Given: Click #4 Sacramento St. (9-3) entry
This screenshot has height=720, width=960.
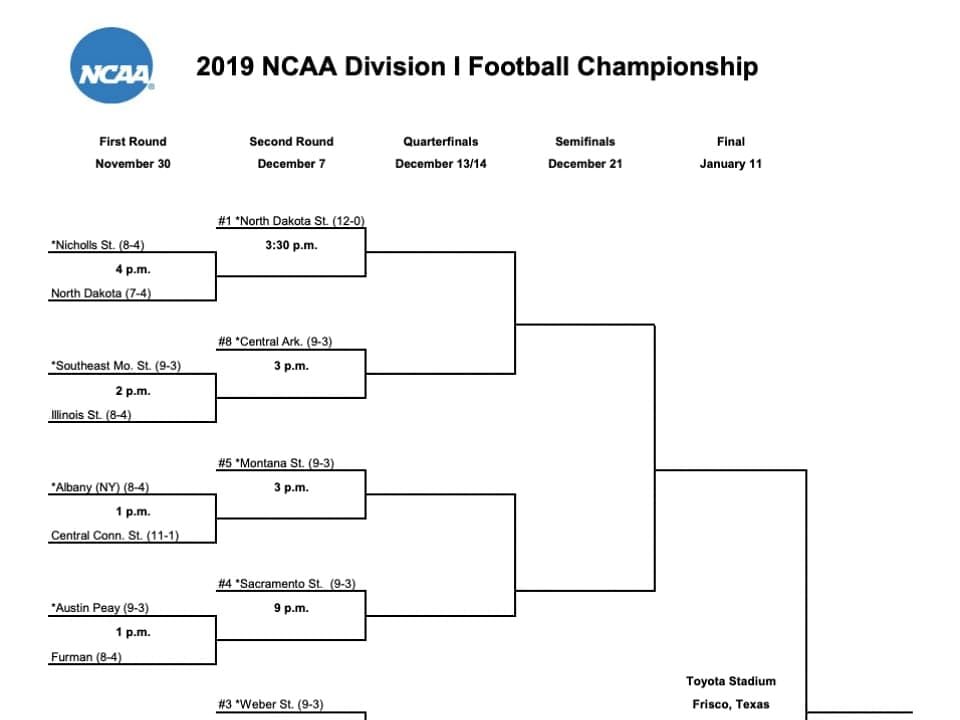Looking at the screenshot, I should pos(287,584).
